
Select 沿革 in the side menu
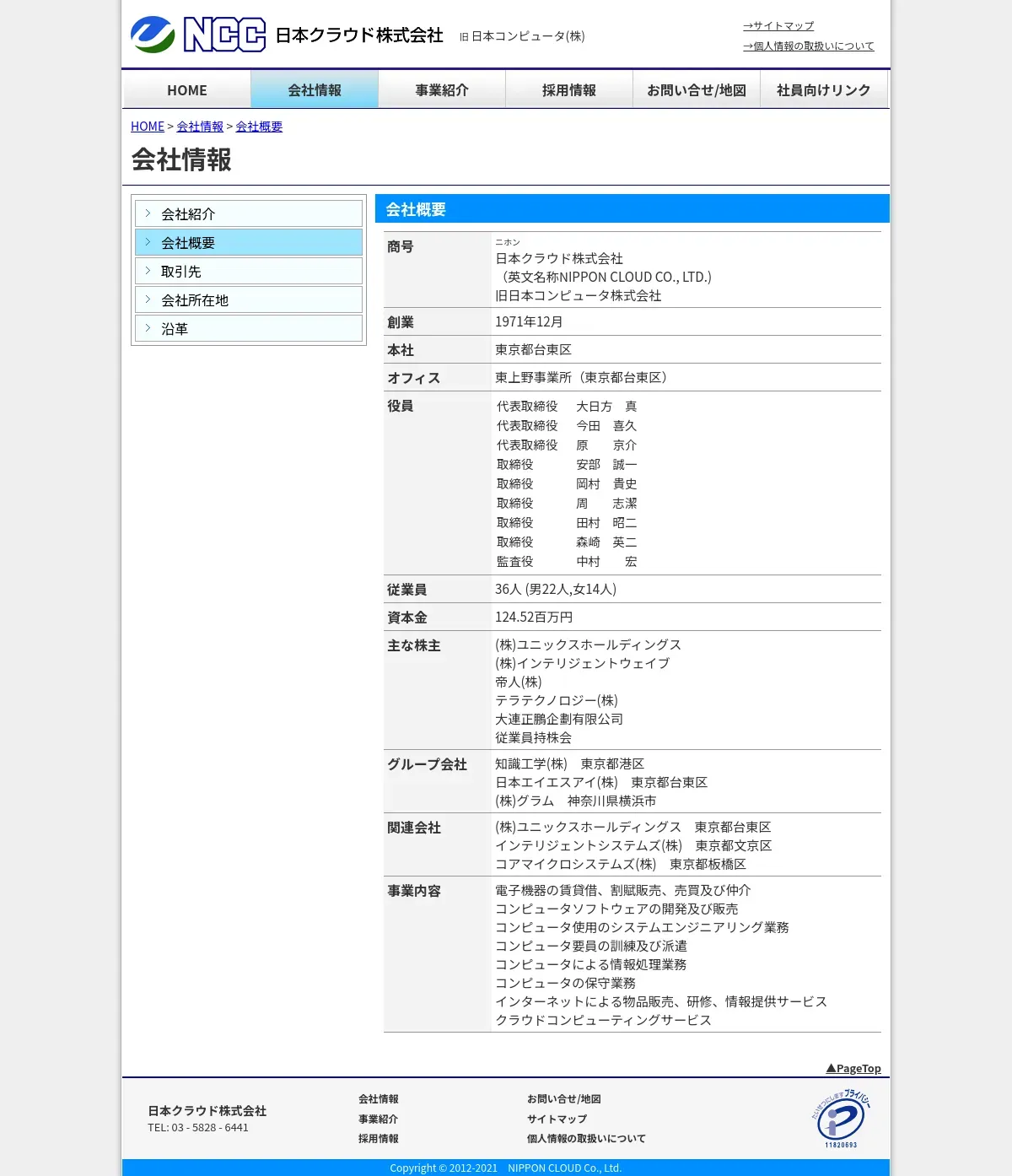pos(249,328)
